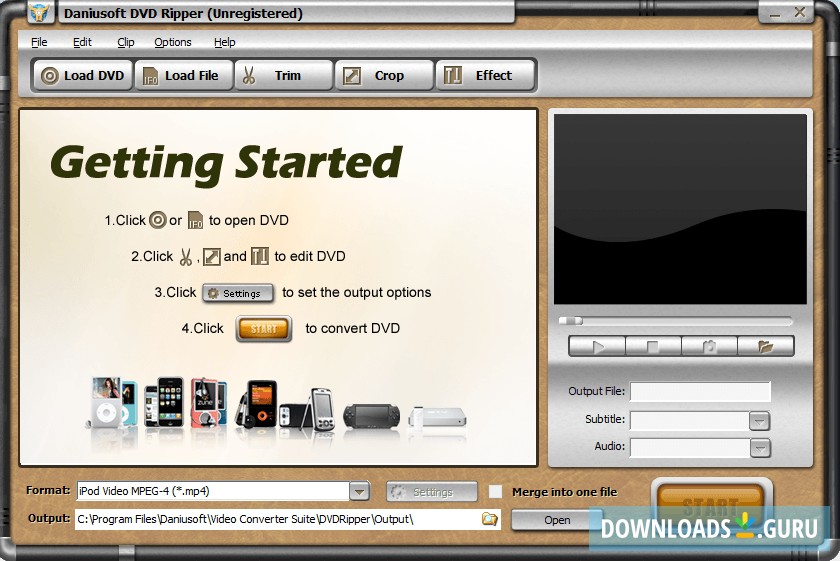
Task: Open the Effect tool
Action: point(485,76)
